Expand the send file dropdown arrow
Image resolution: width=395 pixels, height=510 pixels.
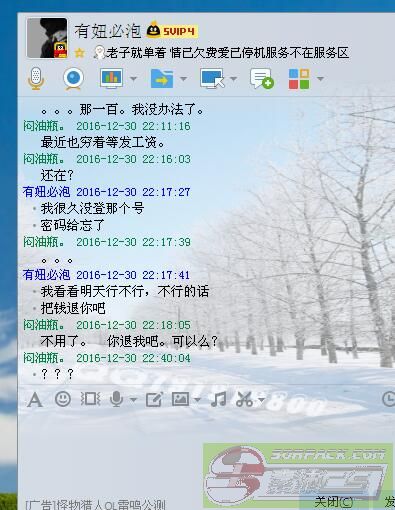[183, 79]
